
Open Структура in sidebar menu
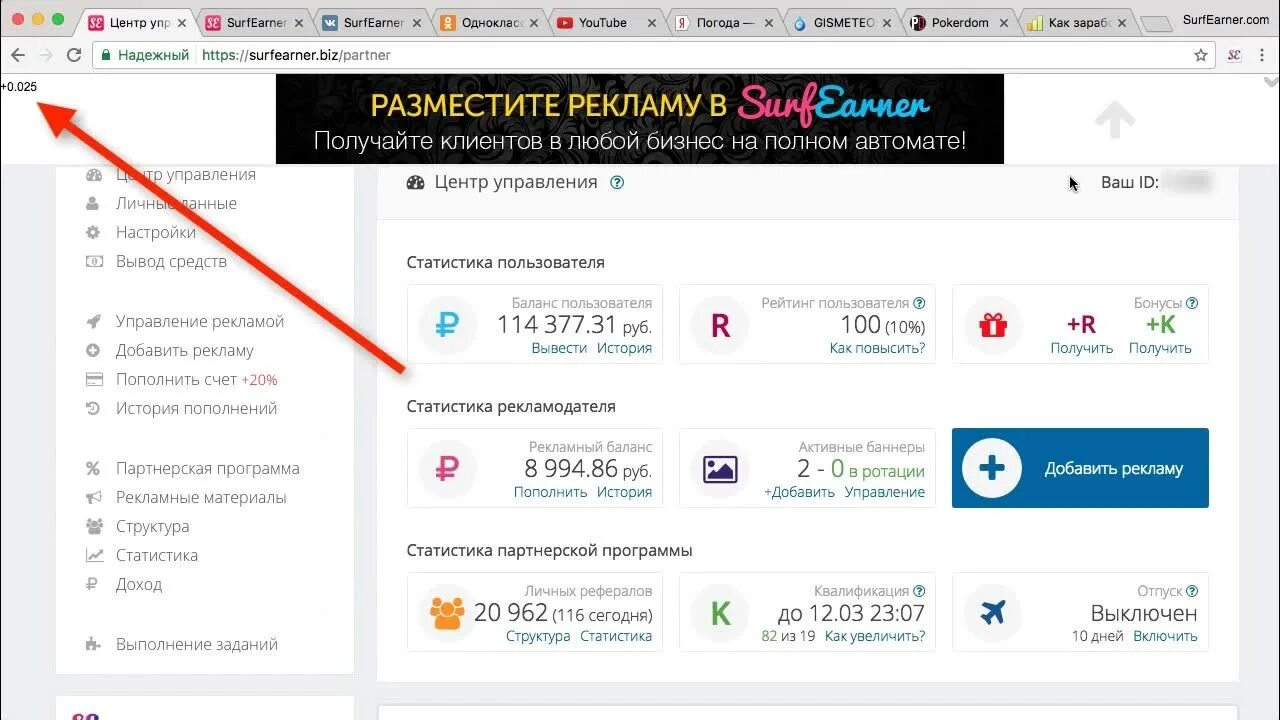(x=152, y=527)
